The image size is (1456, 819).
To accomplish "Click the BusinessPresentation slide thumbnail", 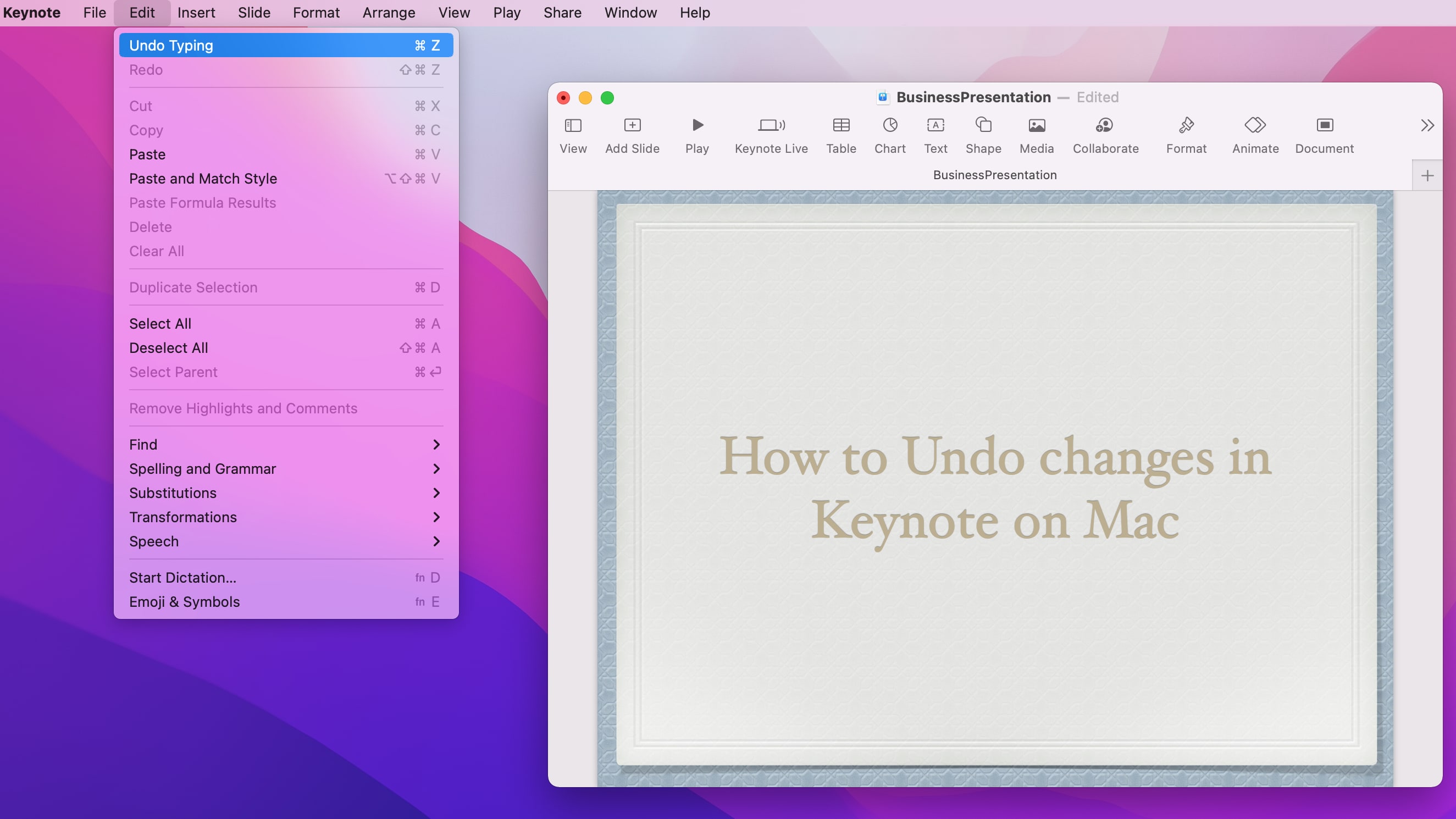I will [995, 175].
